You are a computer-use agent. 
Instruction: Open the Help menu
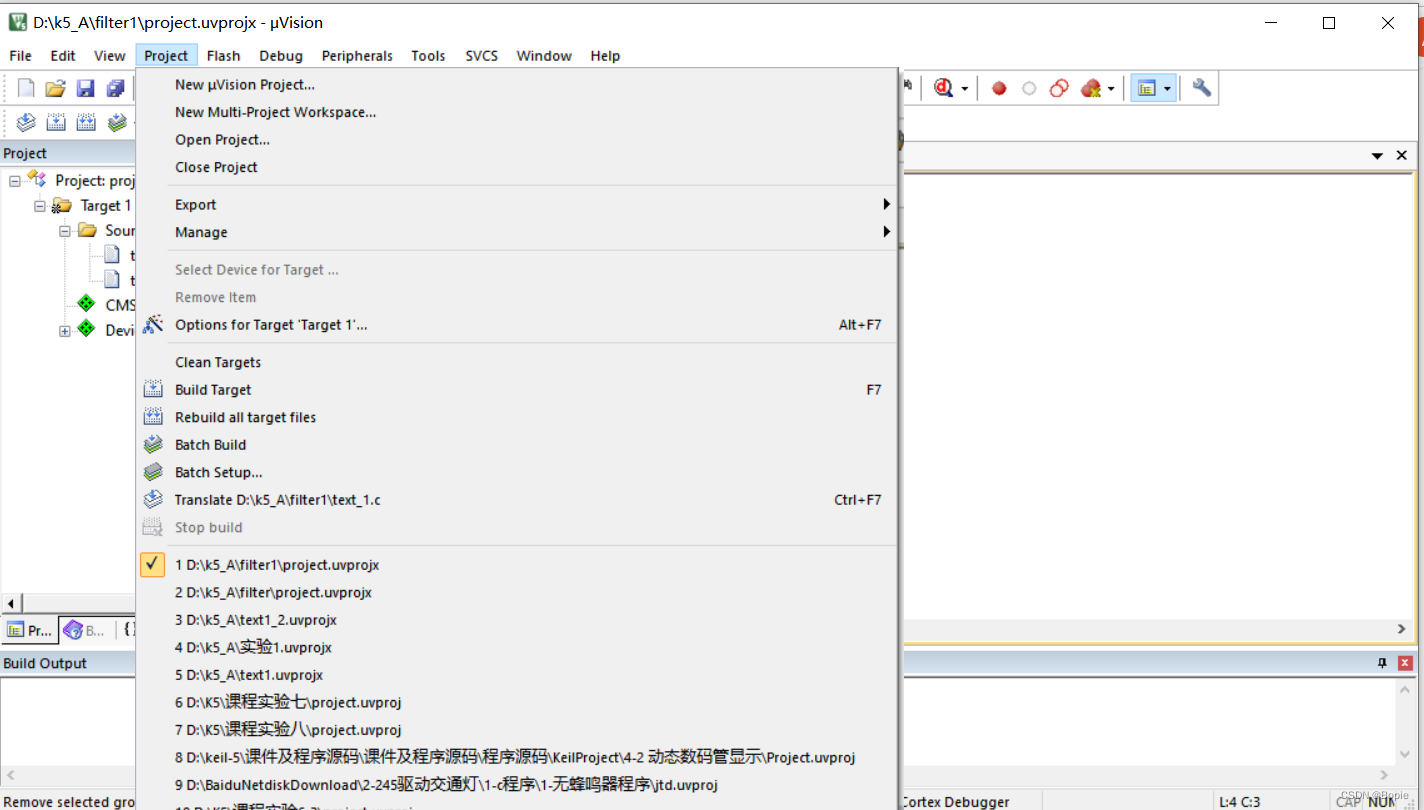coord(605,56)
